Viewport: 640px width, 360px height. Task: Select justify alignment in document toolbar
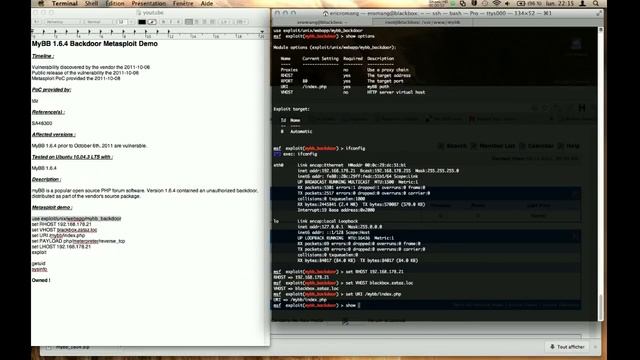[x=212, y=22]
